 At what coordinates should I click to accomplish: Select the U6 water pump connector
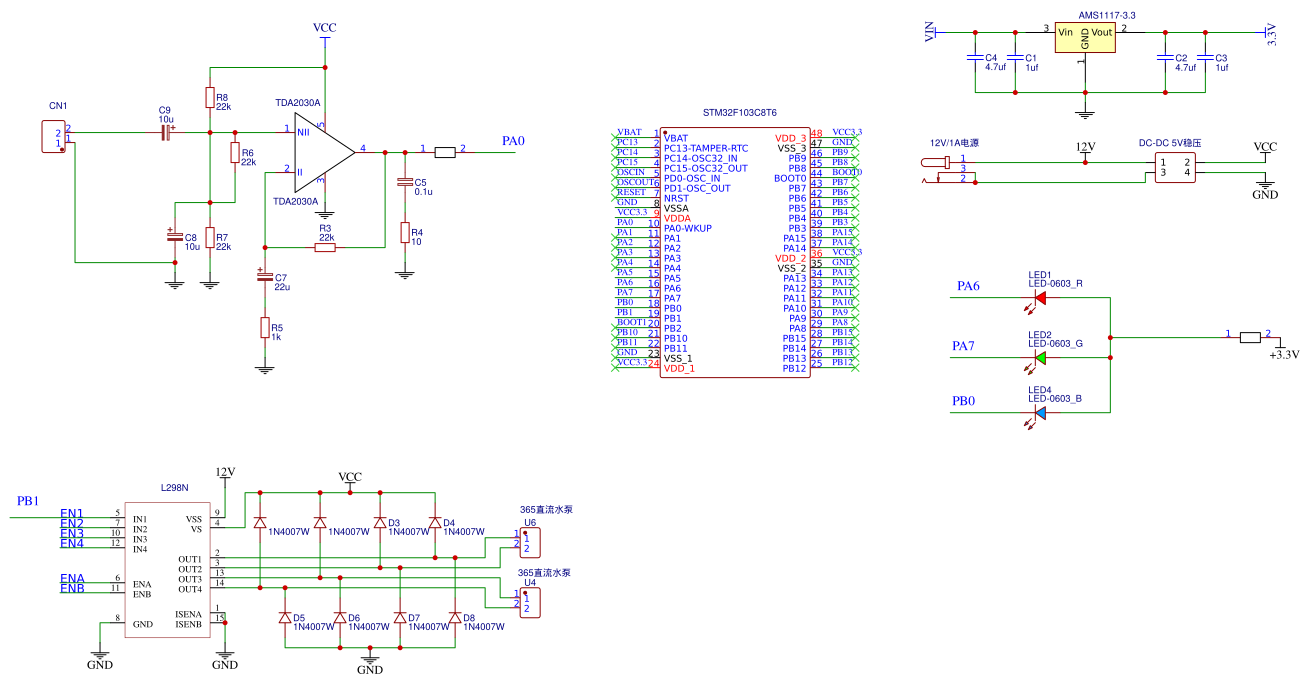pos(530,543)
